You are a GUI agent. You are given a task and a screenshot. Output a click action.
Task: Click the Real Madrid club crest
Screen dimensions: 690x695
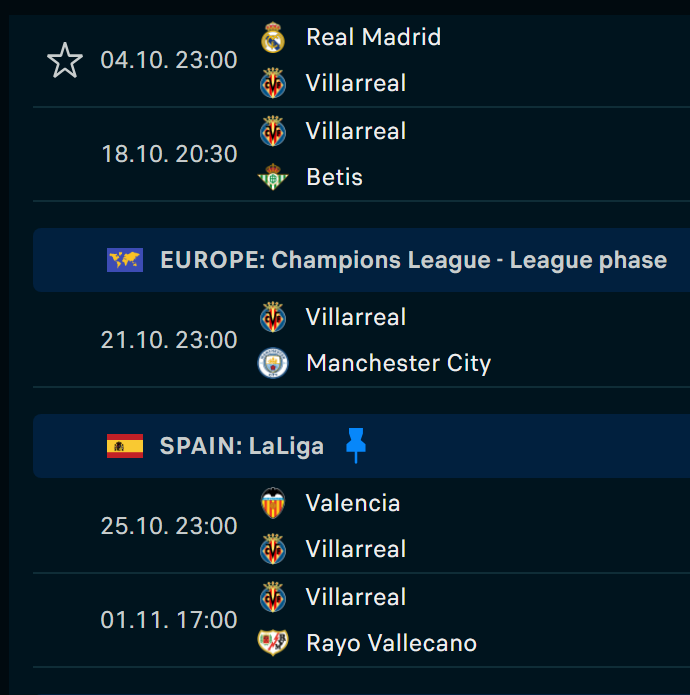click(x=273, y=38)
